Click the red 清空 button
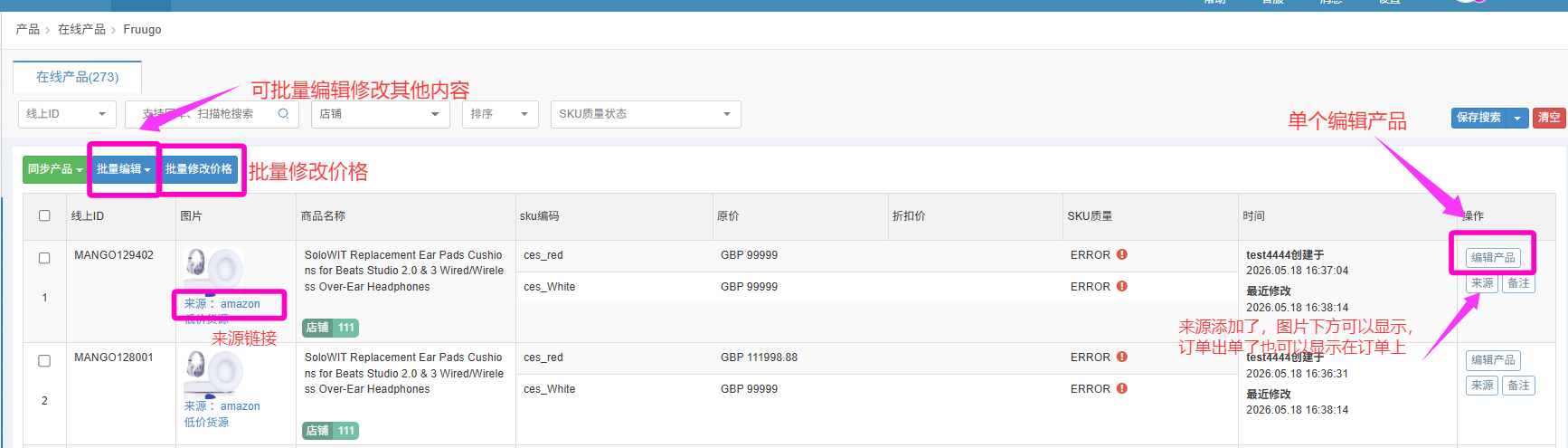 [x=1549, y=118]
